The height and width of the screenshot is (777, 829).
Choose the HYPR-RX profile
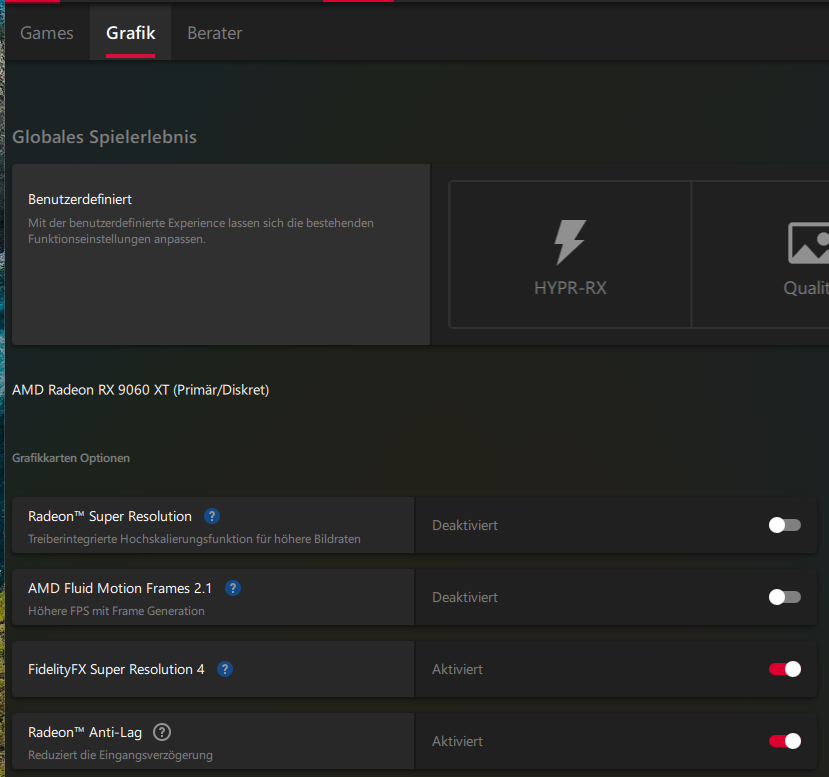click(x=570, y=254)
